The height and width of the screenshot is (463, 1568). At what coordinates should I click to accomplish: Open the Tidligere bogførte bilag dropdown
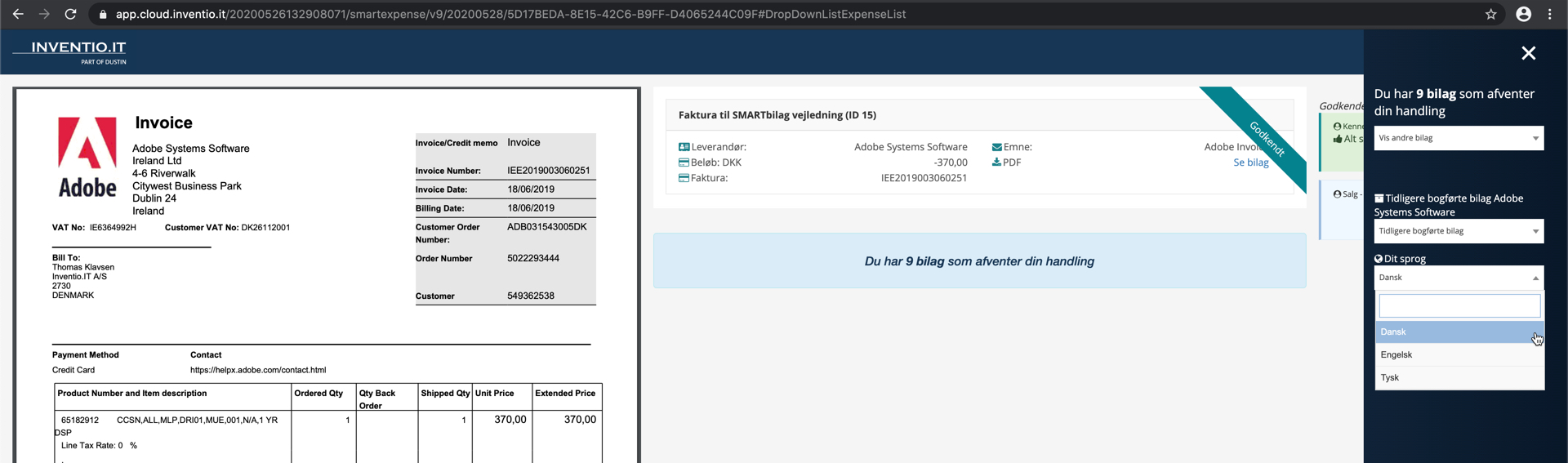point(1459,231)
